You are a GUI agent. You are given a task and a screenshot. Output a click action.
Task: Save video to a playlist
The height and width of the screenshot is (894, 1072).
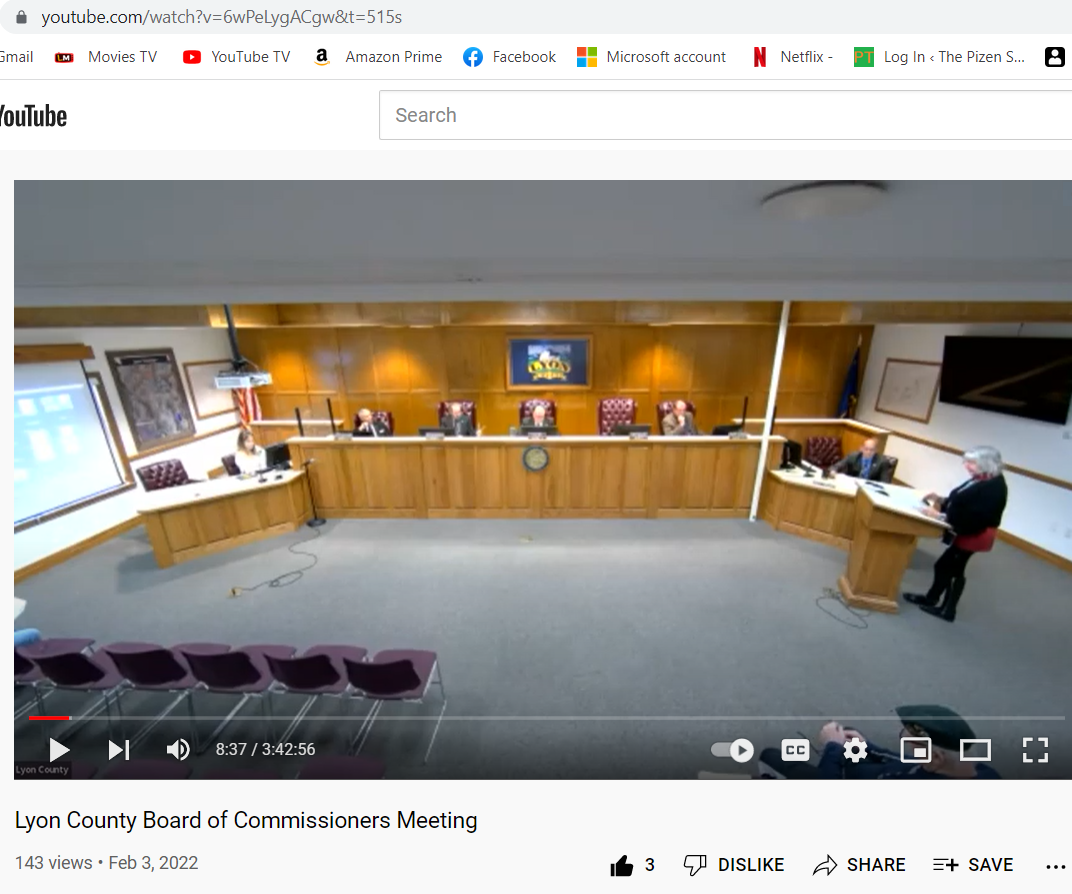coord(973,866)
